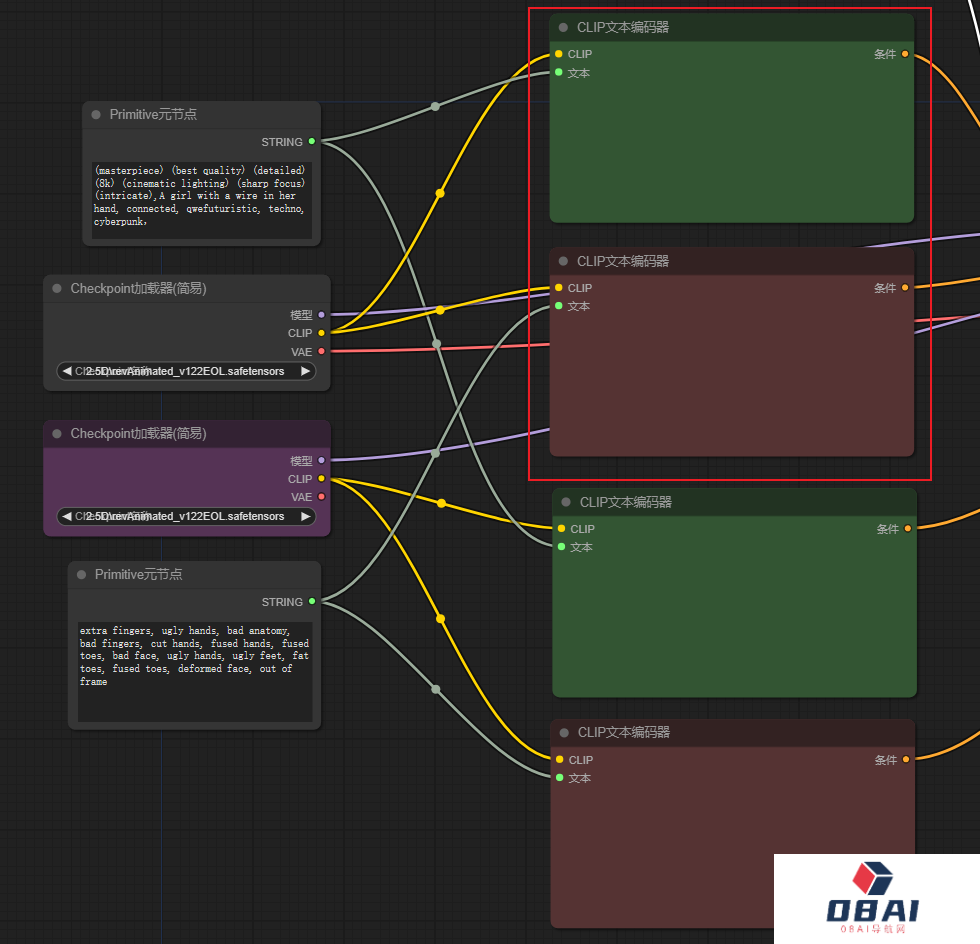The image size is (980, 944).
Task: Click the 模型 output port on purple Checkpoint加载器
Action: (321, 461)
